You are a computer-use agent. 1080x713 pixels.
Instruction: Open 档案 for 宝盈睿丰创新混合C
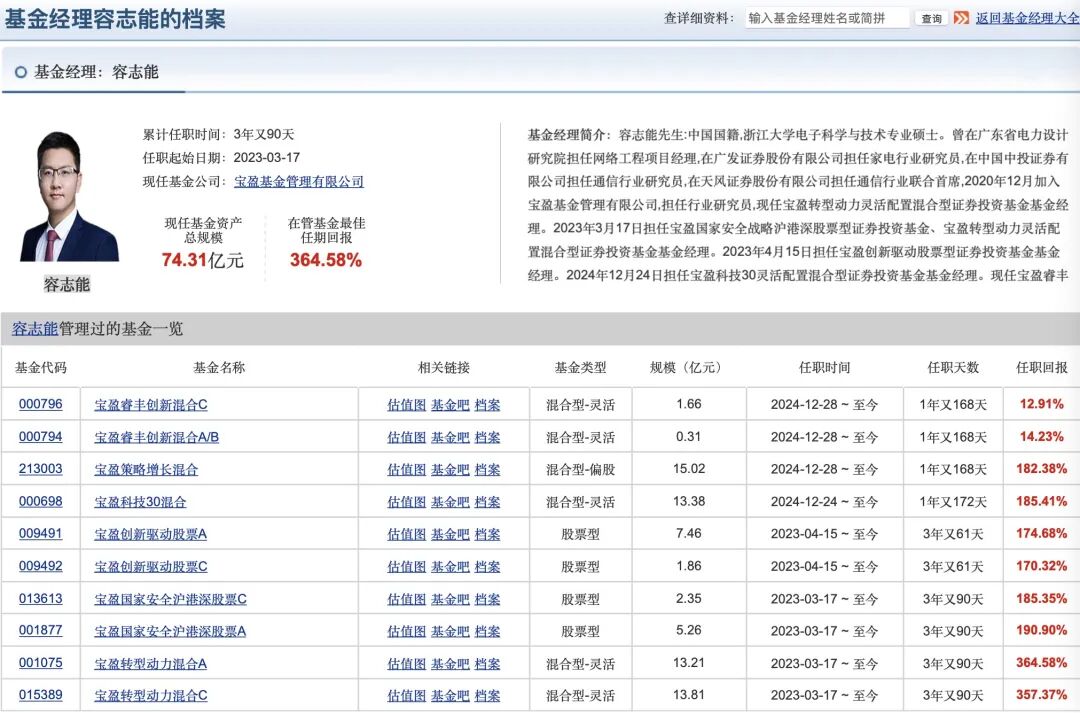pyautogui.click(x=488, y=405)
